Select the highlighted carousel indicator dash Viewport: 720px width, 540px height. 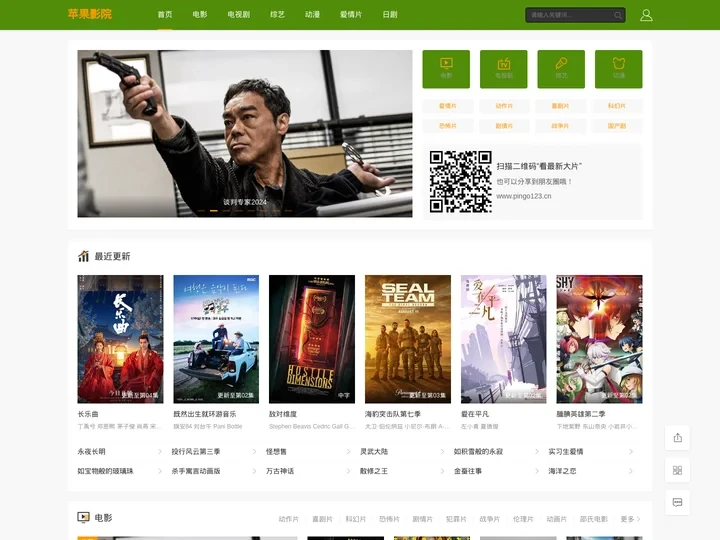(x=214, y=211)
